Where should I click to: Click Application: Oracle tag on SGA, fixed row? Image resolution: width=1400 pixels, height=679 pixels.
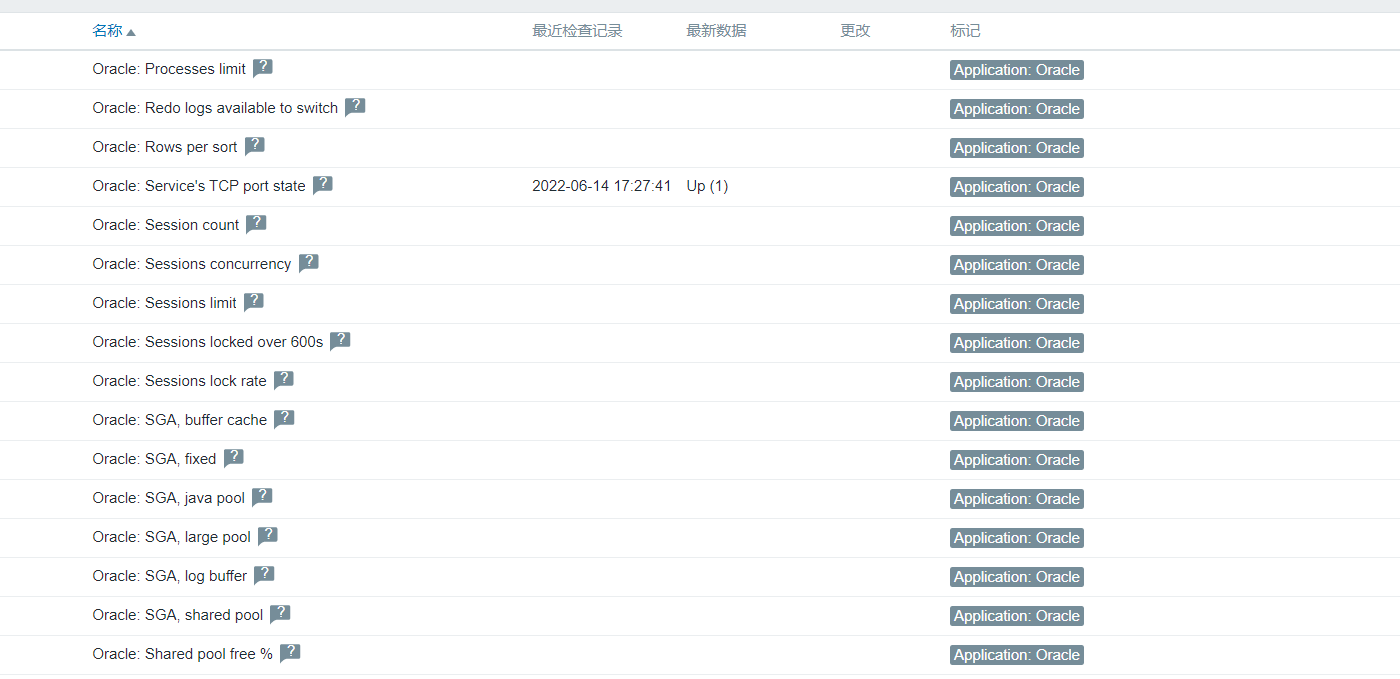pos(1017,460)
